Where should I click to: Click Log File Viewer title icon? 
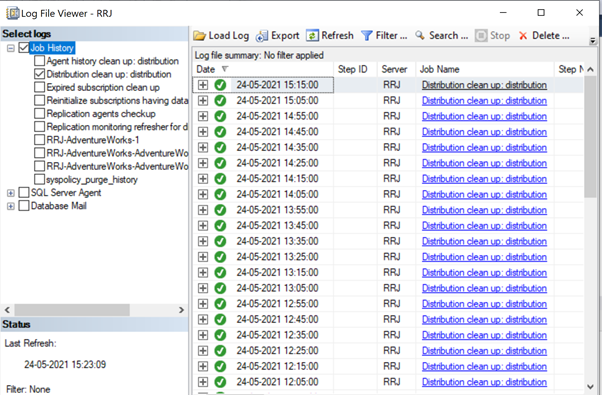pos(13,13)
